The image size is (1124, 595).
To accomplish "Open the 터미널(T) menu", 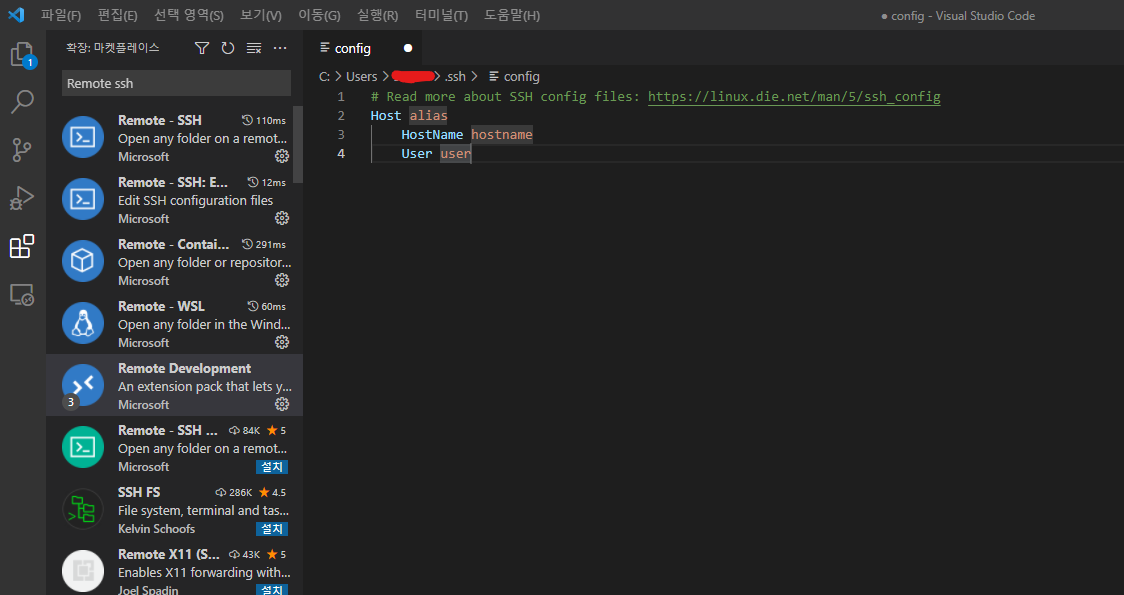I will coord(441,15).
